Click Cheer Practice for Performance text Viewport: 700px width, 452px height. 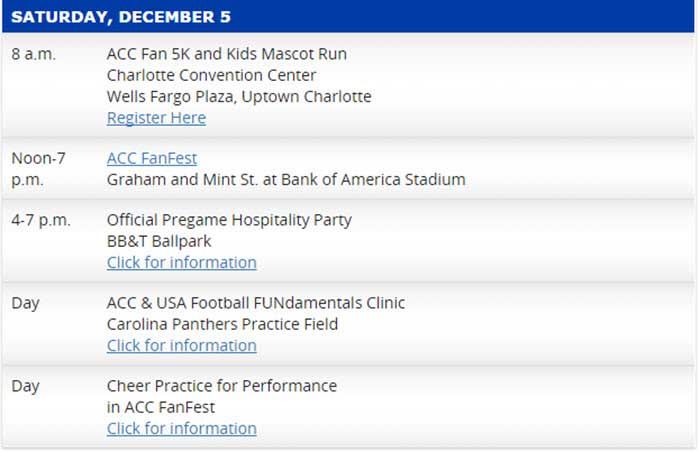click(x=222, y=386)
